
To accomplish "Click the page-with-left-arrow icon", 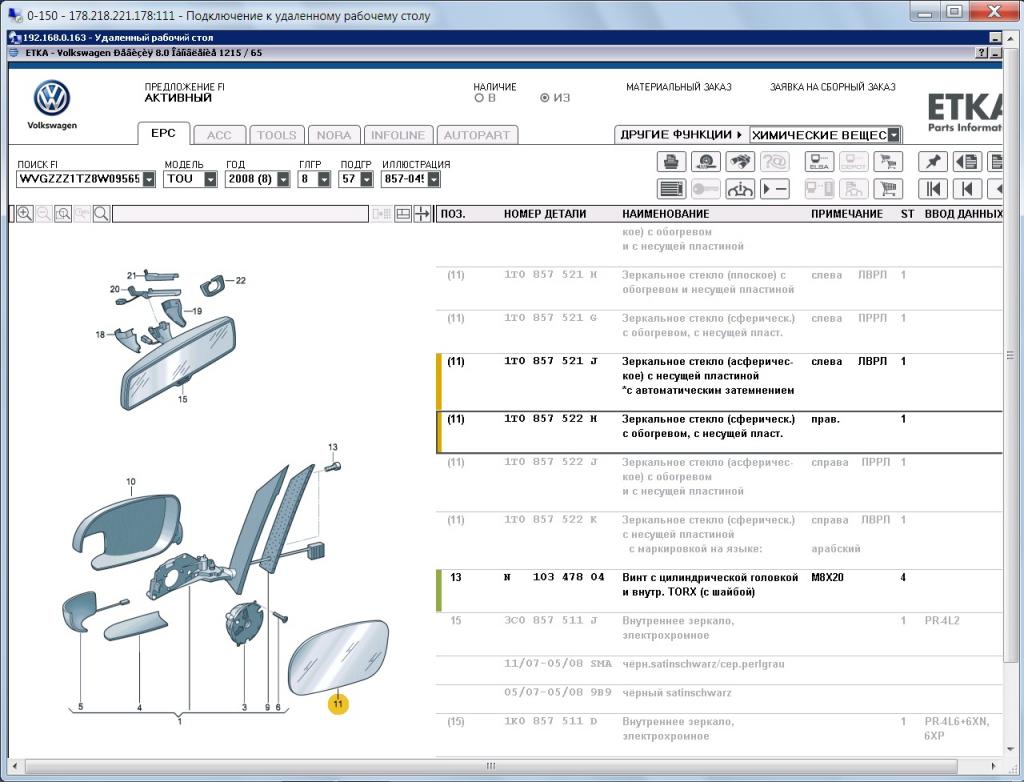I will [x=967, y=161].
